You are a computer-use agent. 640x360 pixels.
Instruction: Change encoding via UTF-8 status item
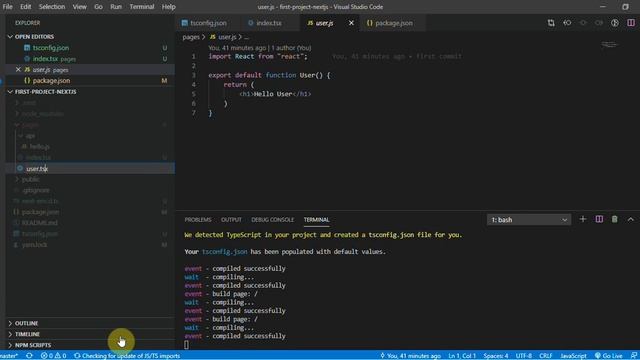coord(524,356)
